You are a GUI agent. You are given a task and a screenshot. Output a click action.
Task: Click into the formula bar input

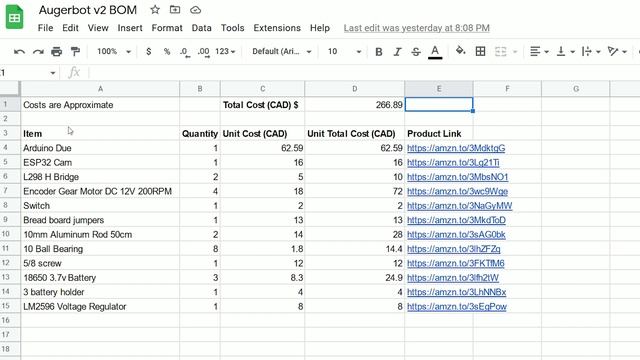coord(363,73)
